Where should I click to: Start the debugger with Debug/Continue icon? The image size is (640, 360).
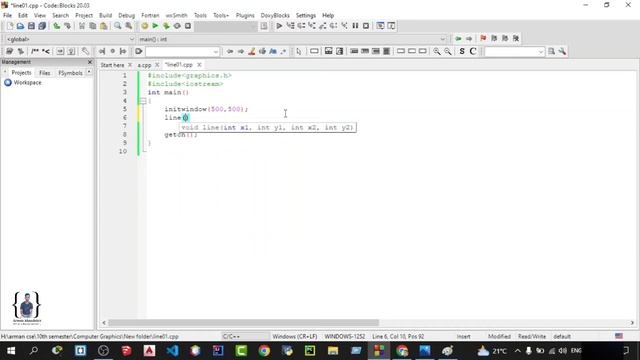(279, 26)
